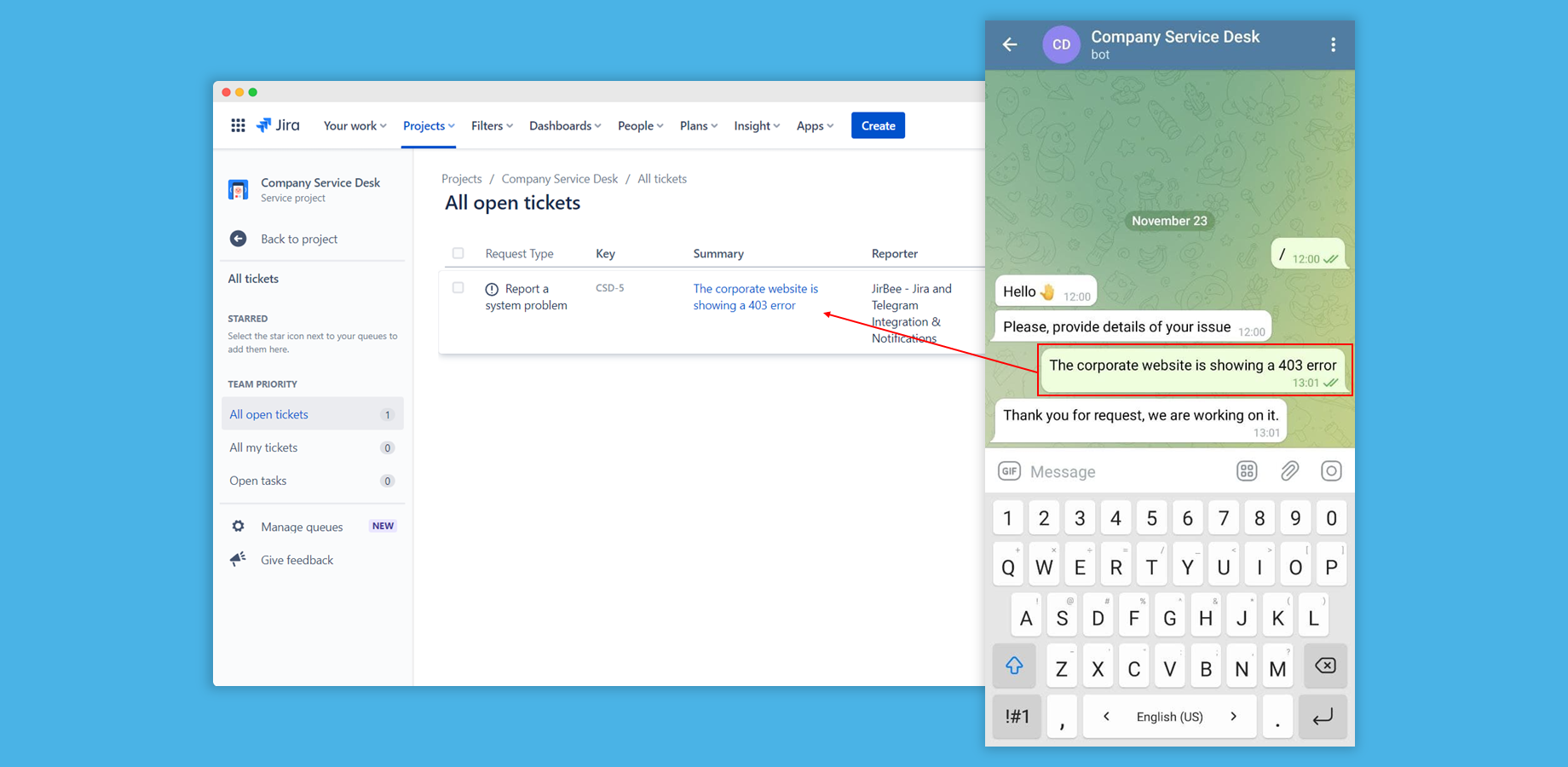Screen dimensions: 1568x767
Task: Open the bot commands grid icon in message bar
Action: click(1247, 471)
